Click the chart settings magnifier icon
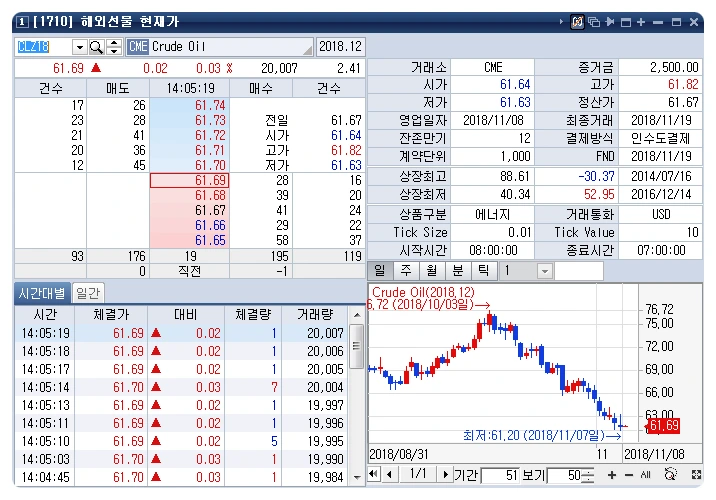Viewport: 716px width, 500px height. point(670,474)
